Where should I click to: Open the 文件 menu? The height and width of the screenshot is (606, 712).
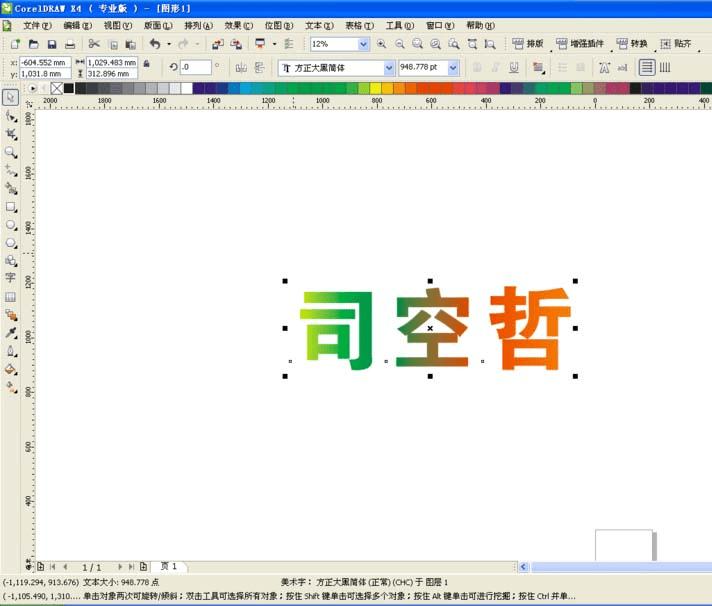coord(37,26)
